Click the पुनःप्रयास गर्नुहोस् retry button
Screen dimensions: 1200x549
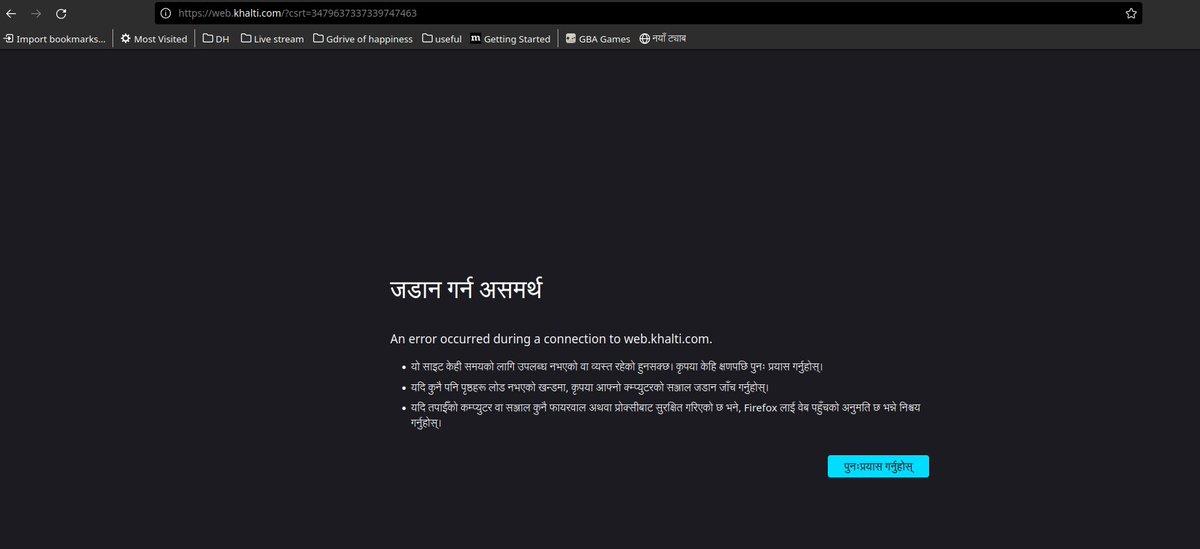(878, 467)
